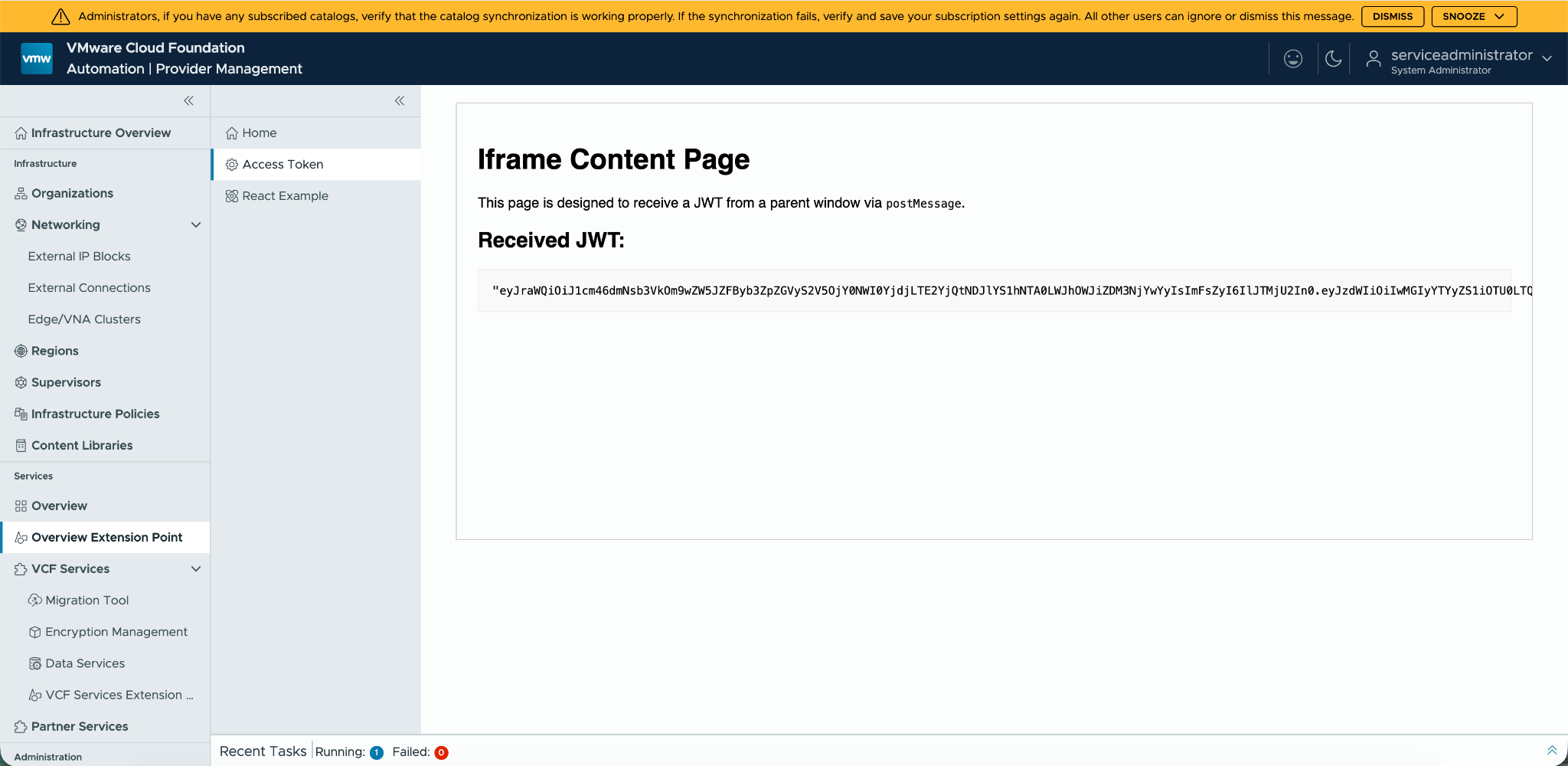Click the Infrastructure Policies icon
This screenshot has height=766, width=1568.
coord(21,414)
